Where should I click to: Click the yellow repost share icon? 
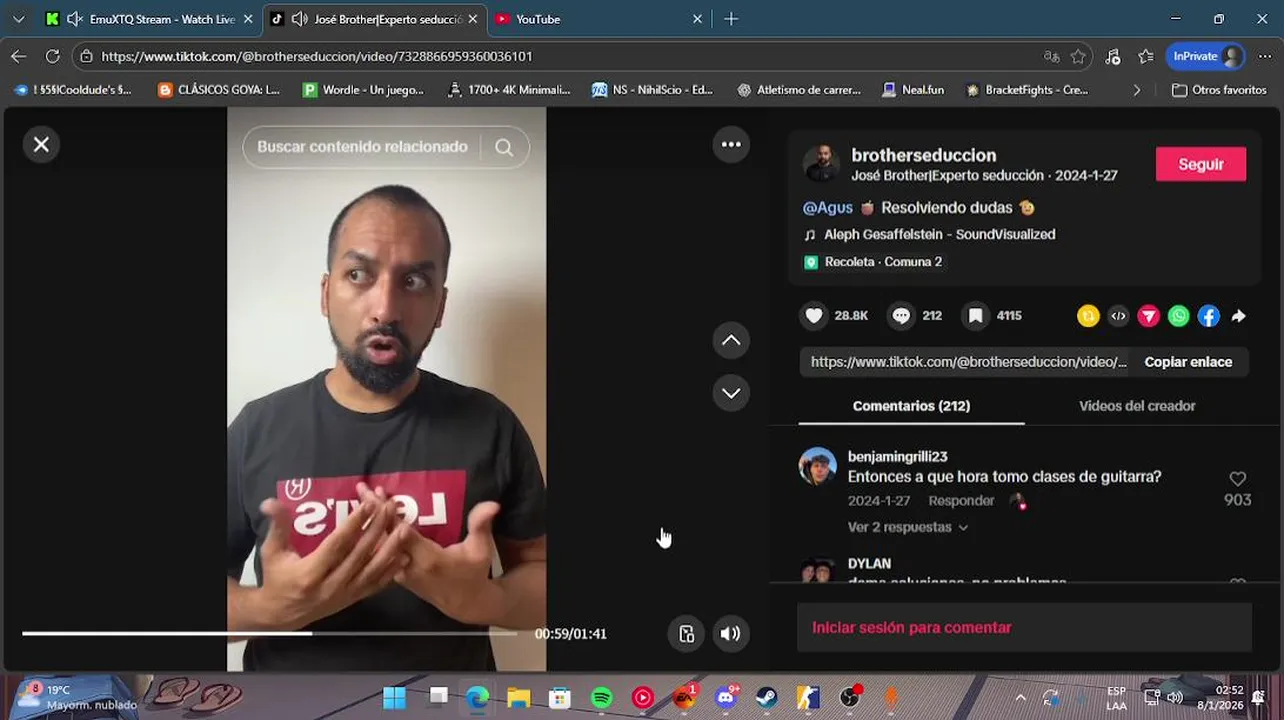(1088, 316)
